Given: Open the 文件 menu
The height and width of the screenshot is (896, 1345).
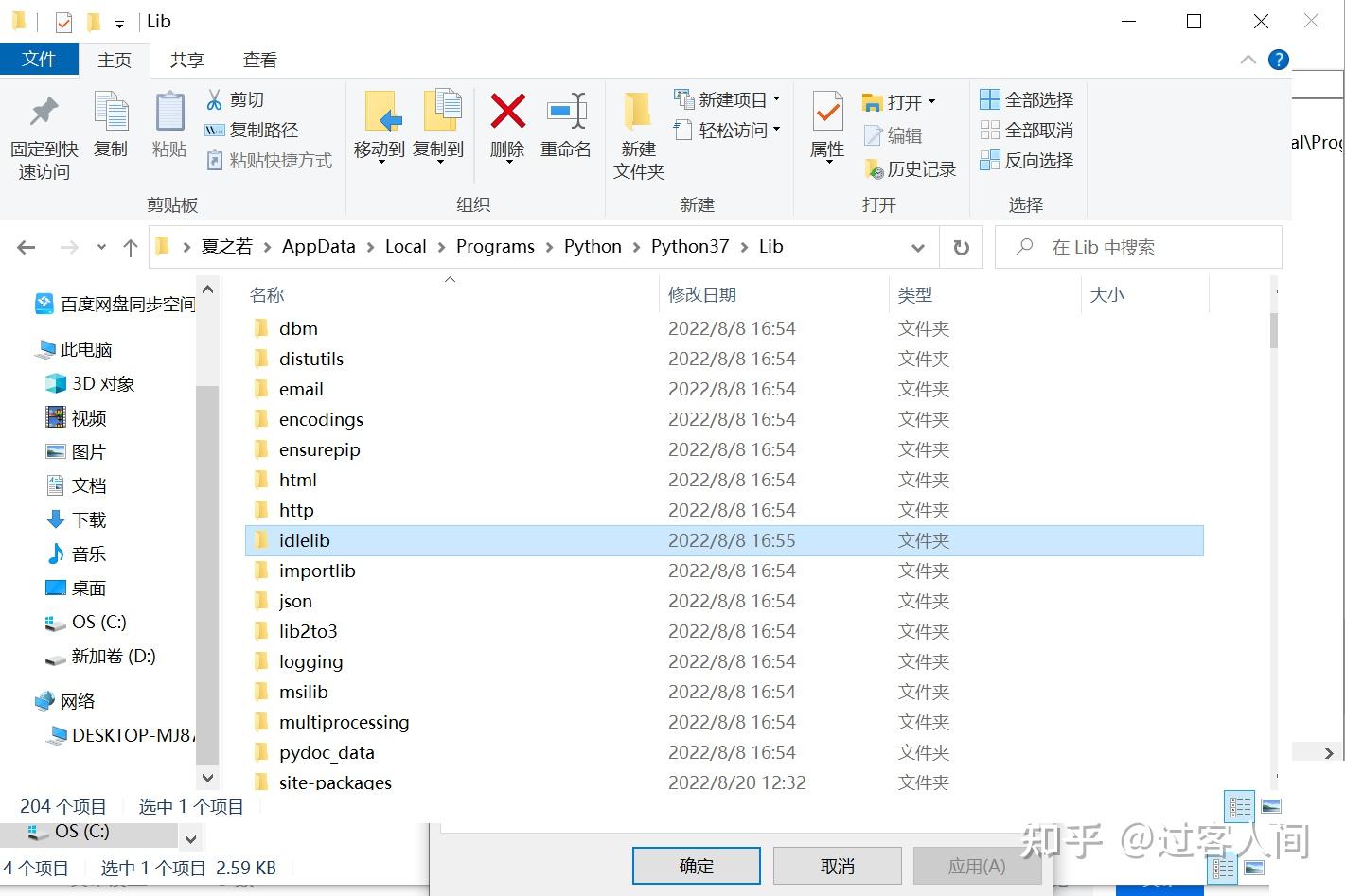Looking at the screenshot, I should click(39, 59).
